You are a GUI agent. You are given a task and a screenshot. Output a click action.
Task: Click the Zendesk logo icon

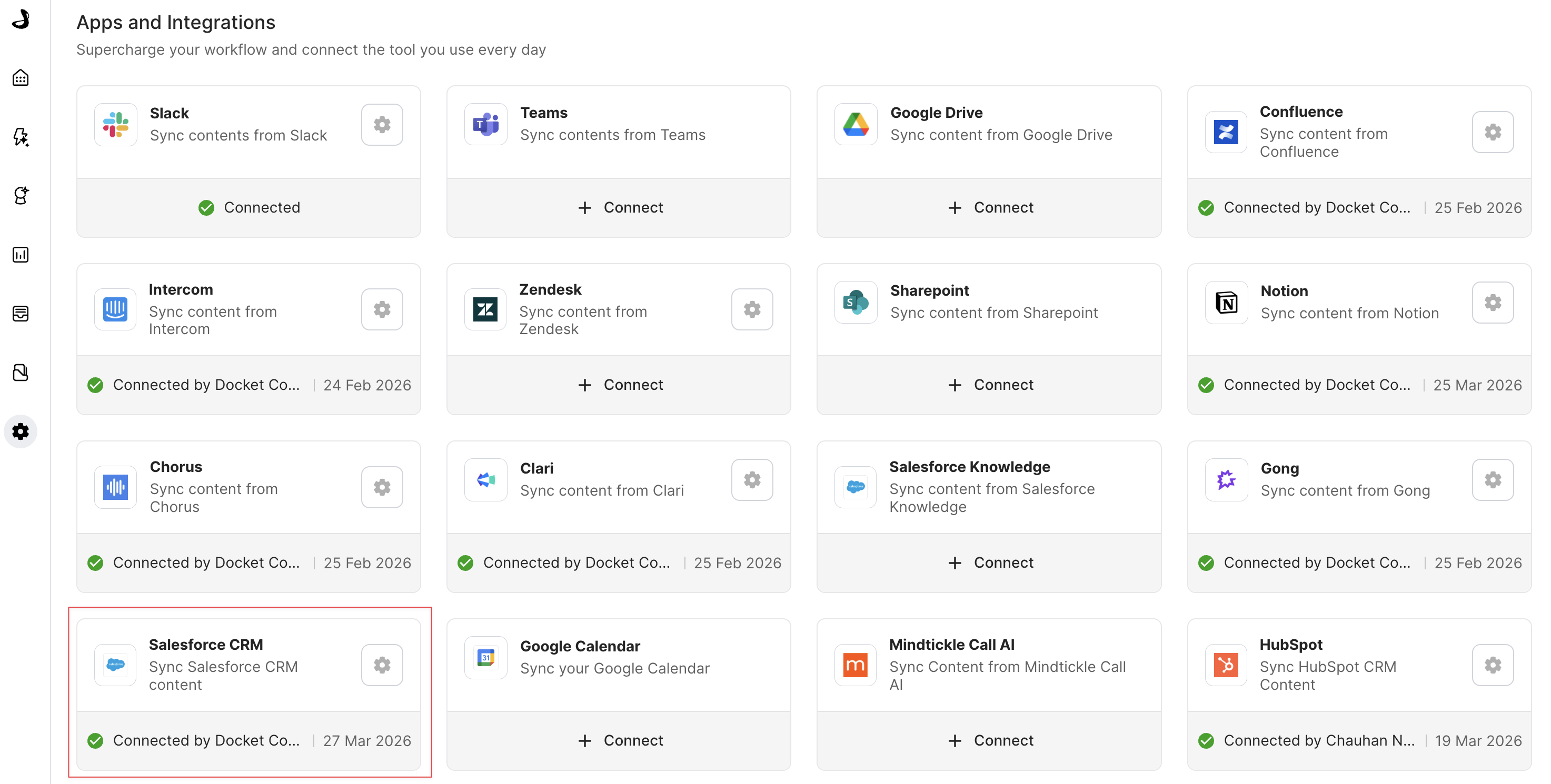486,309
